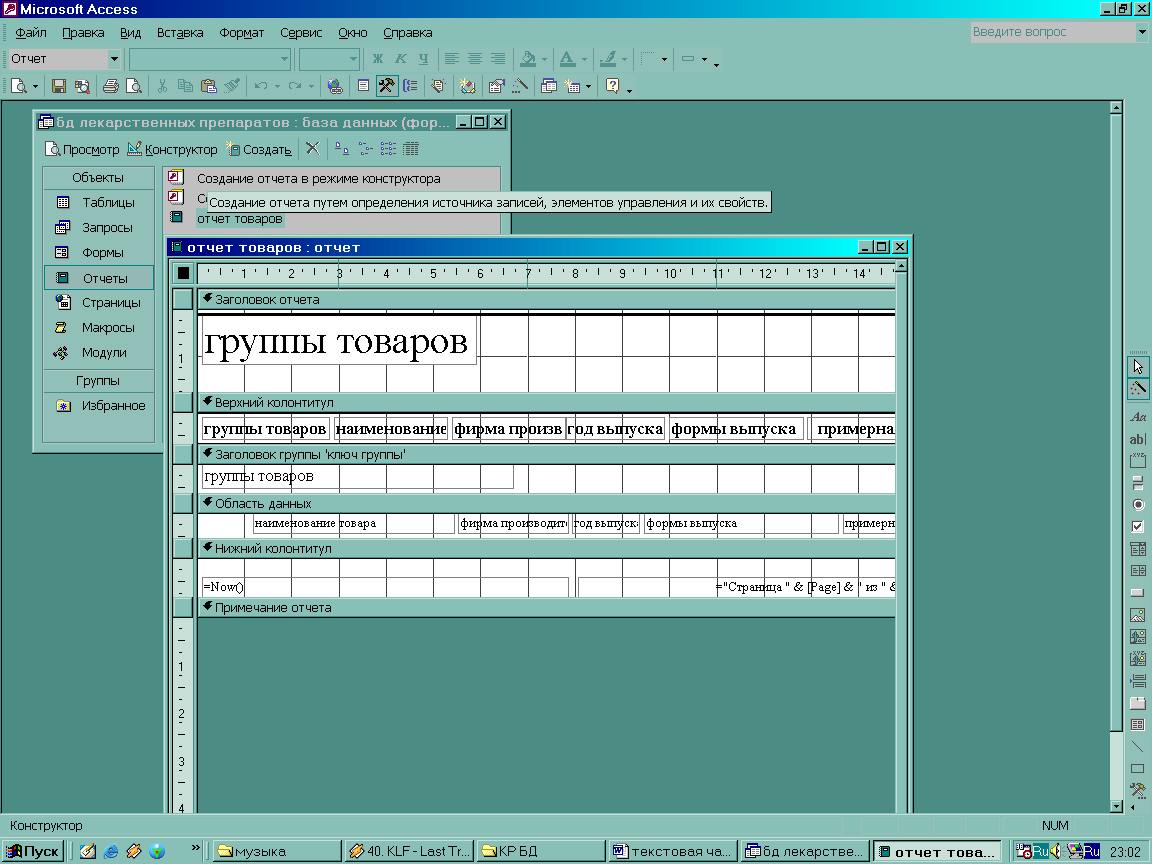Click the Заголовок отчета section bar
The image size is (1152, 864).
pyautogui.click(x=547, y=299)
